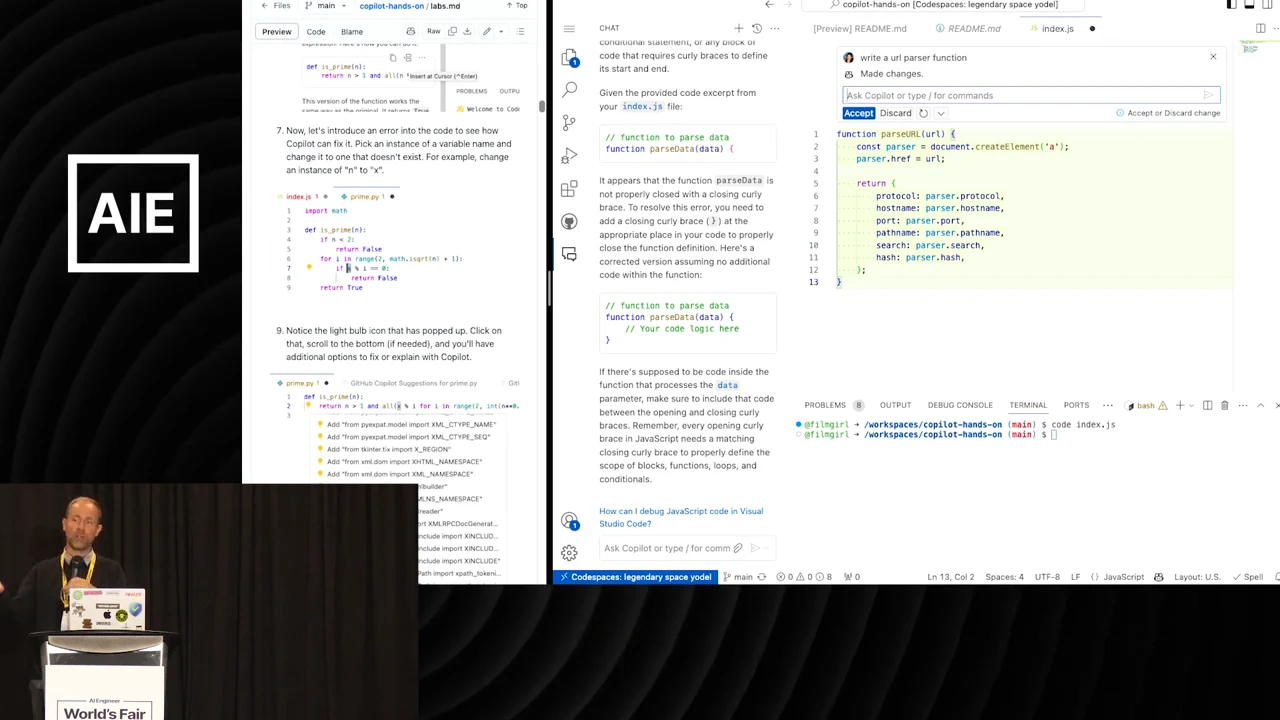
Task: Open the Copilot Chat view in the activity bar
Action: point(569,254)
